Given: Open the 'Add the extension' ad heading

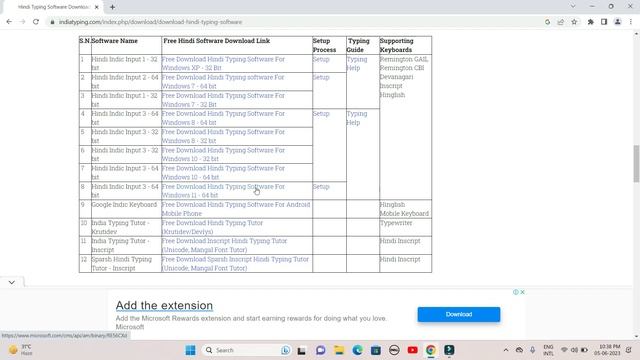Looking at the screenshot, I should [x=164, y=305].
